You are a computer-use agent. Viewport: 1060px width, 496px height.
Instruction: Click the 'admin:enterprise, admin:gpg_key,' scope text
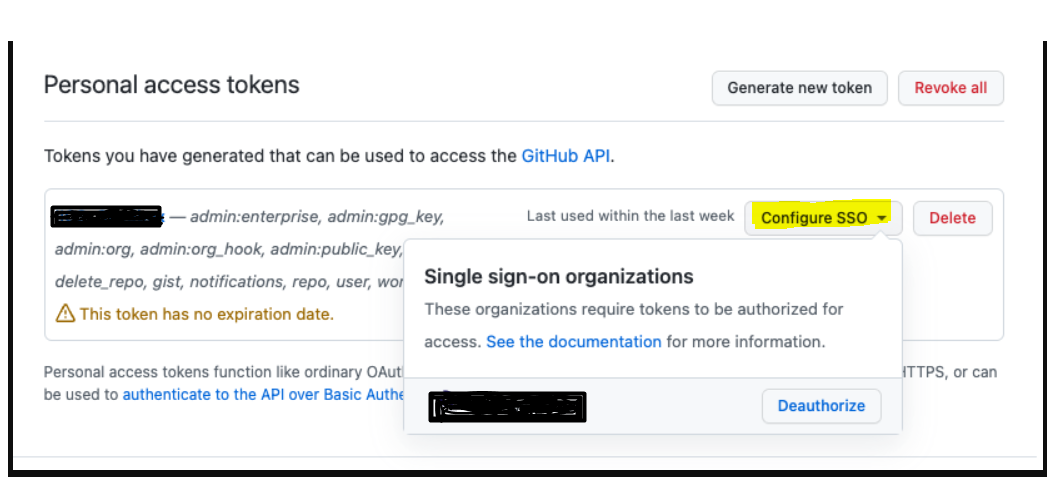[317, 217]
